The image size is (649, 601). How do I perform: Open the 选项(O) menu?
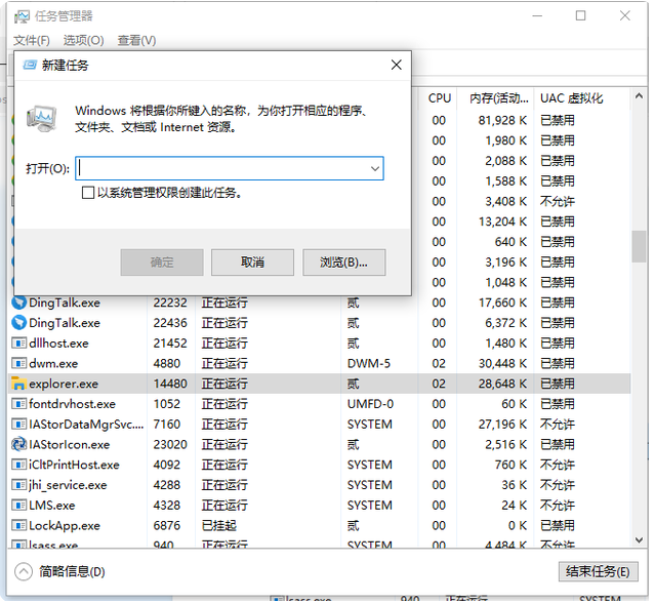tap(84, 41)
